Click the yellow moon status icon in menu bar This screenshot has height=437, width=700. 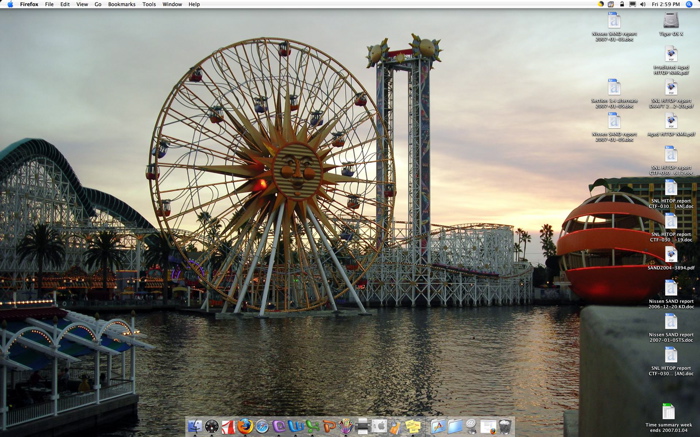[601, 4]
